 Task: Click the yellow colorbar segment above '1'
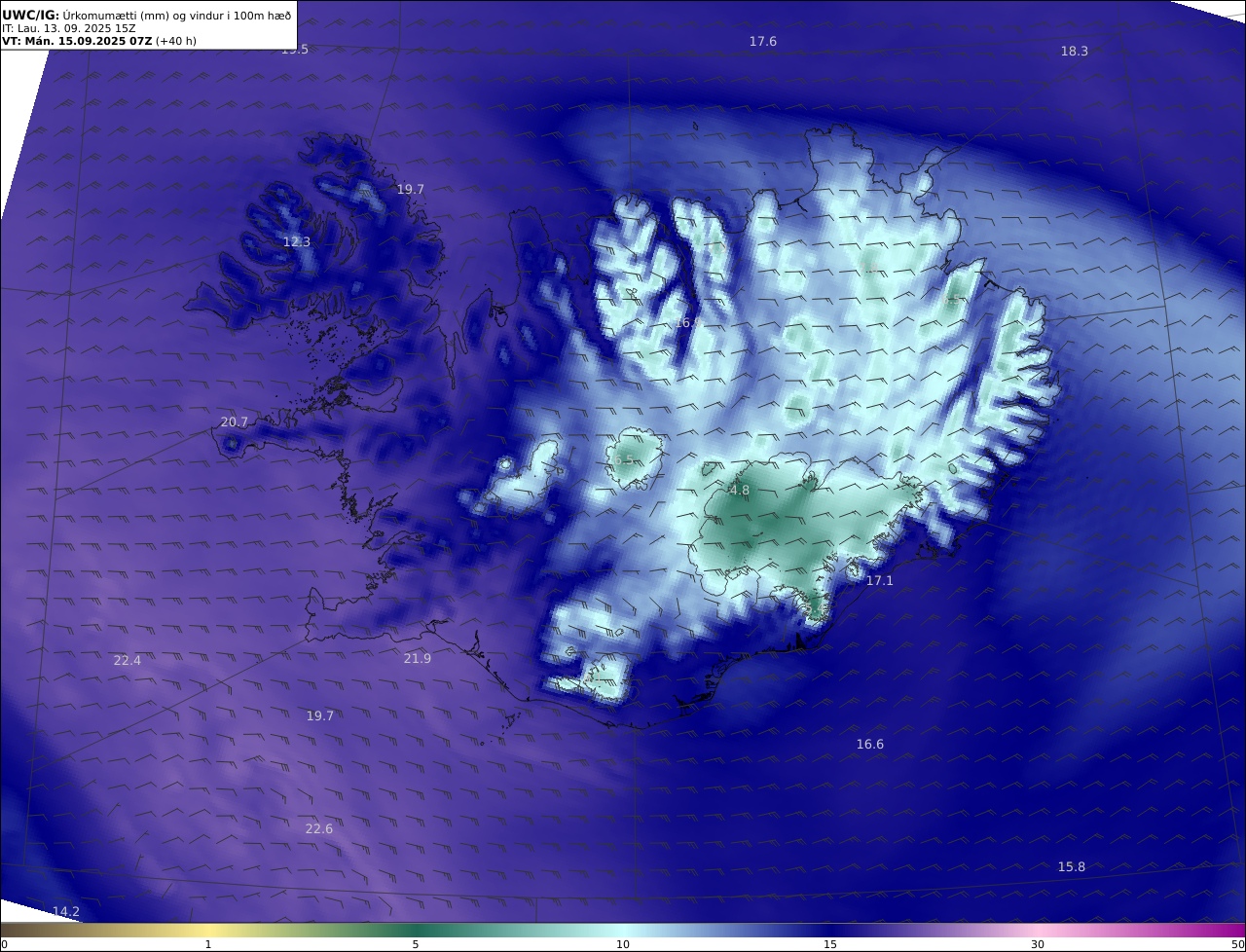pos(208,930)
